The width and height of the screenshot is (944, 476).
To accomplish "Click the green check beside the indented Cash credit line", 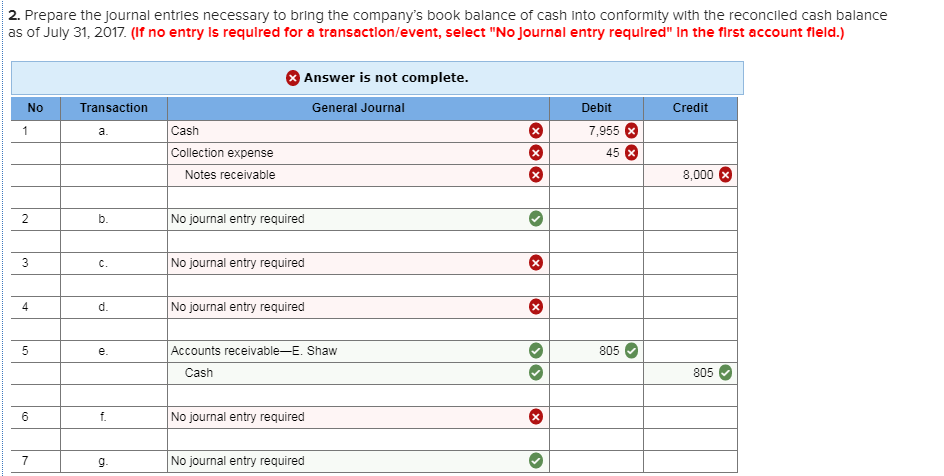I will coord(536,373).
